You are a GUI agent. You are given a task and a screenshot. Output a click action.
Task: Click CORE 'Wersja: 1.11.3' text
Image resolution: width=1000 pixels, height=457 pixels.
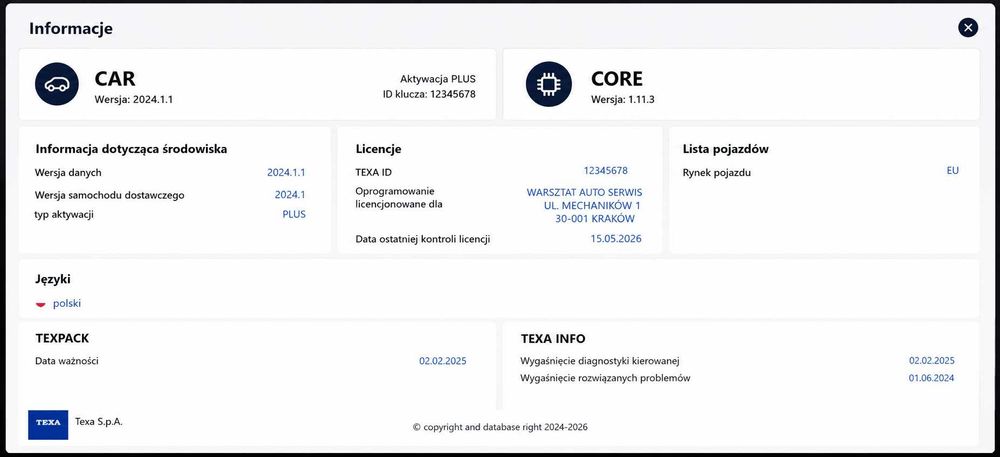pos(622,99)
